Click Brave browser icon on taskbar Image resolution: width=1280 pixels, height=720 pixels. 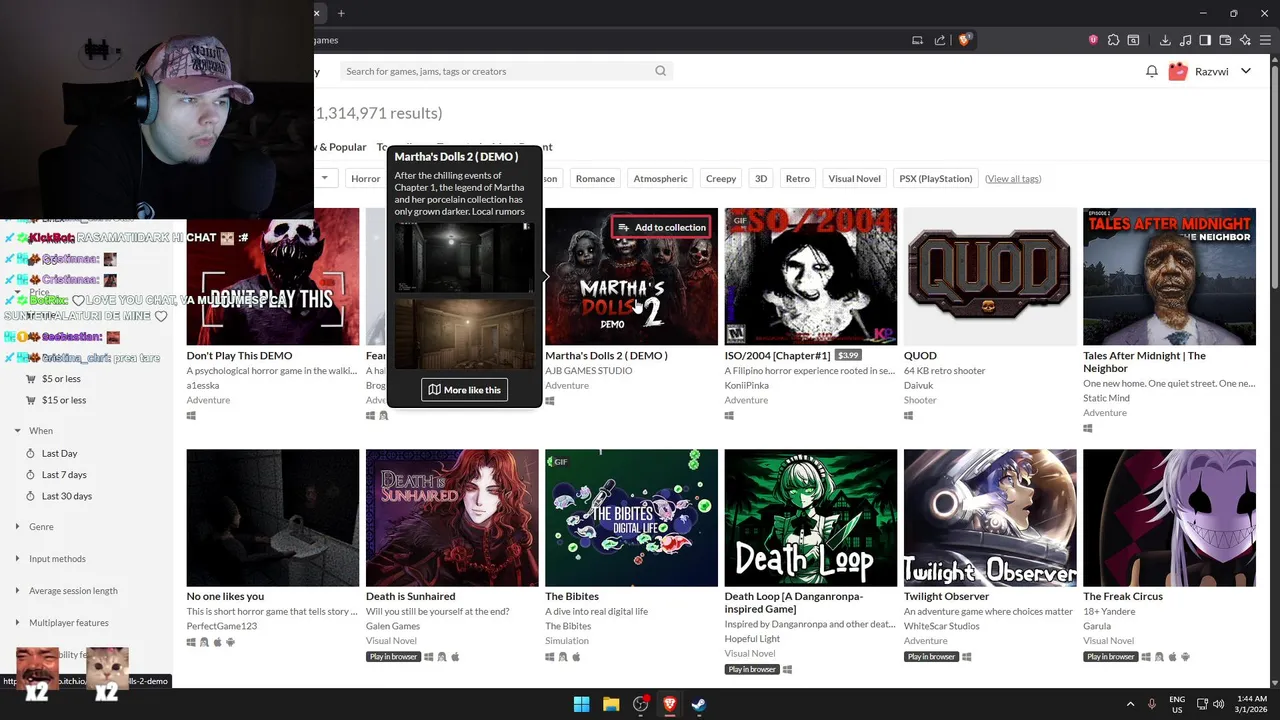click(670, 704)
